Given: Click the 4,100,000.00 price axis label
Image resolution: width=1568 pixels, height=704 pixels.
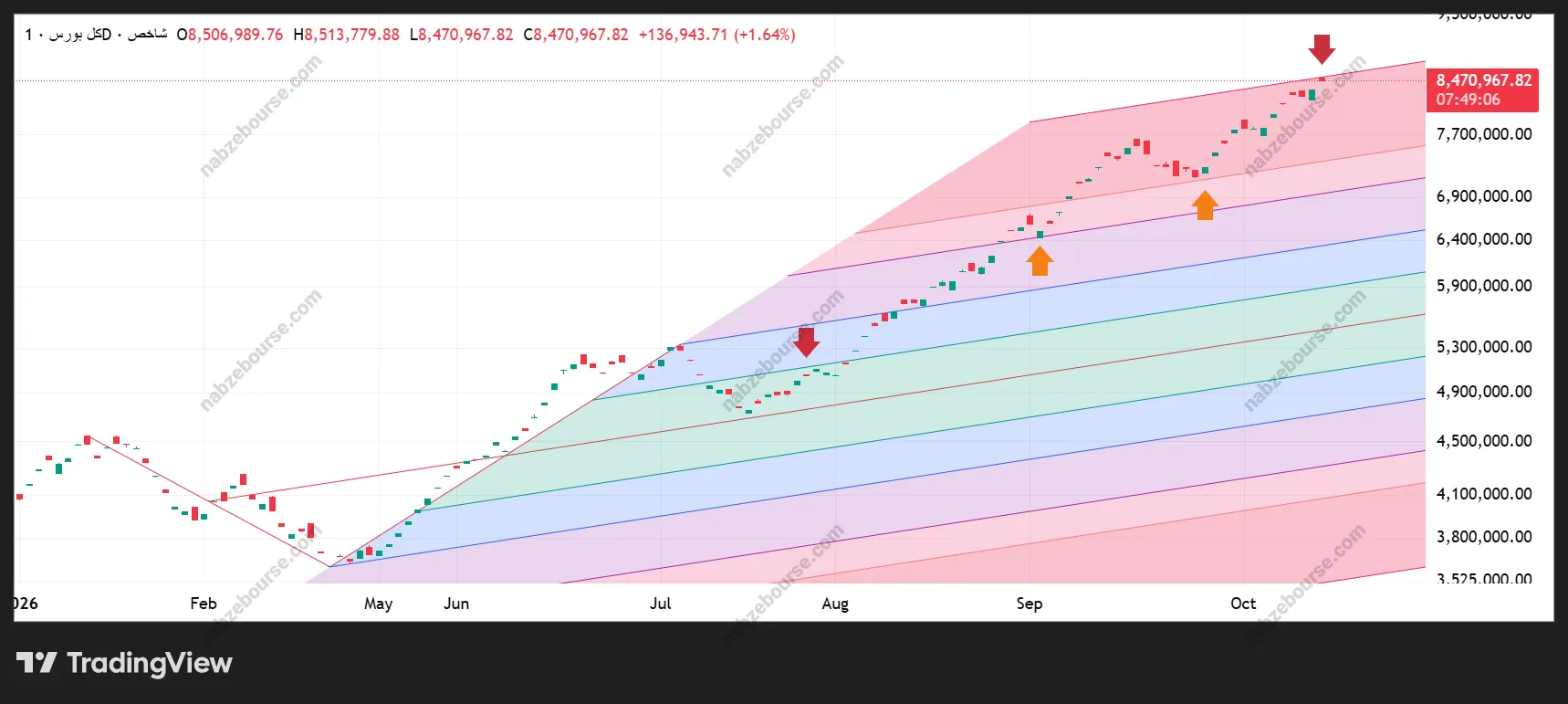Looking at the screenshot, I should [x=1484, y=494].
